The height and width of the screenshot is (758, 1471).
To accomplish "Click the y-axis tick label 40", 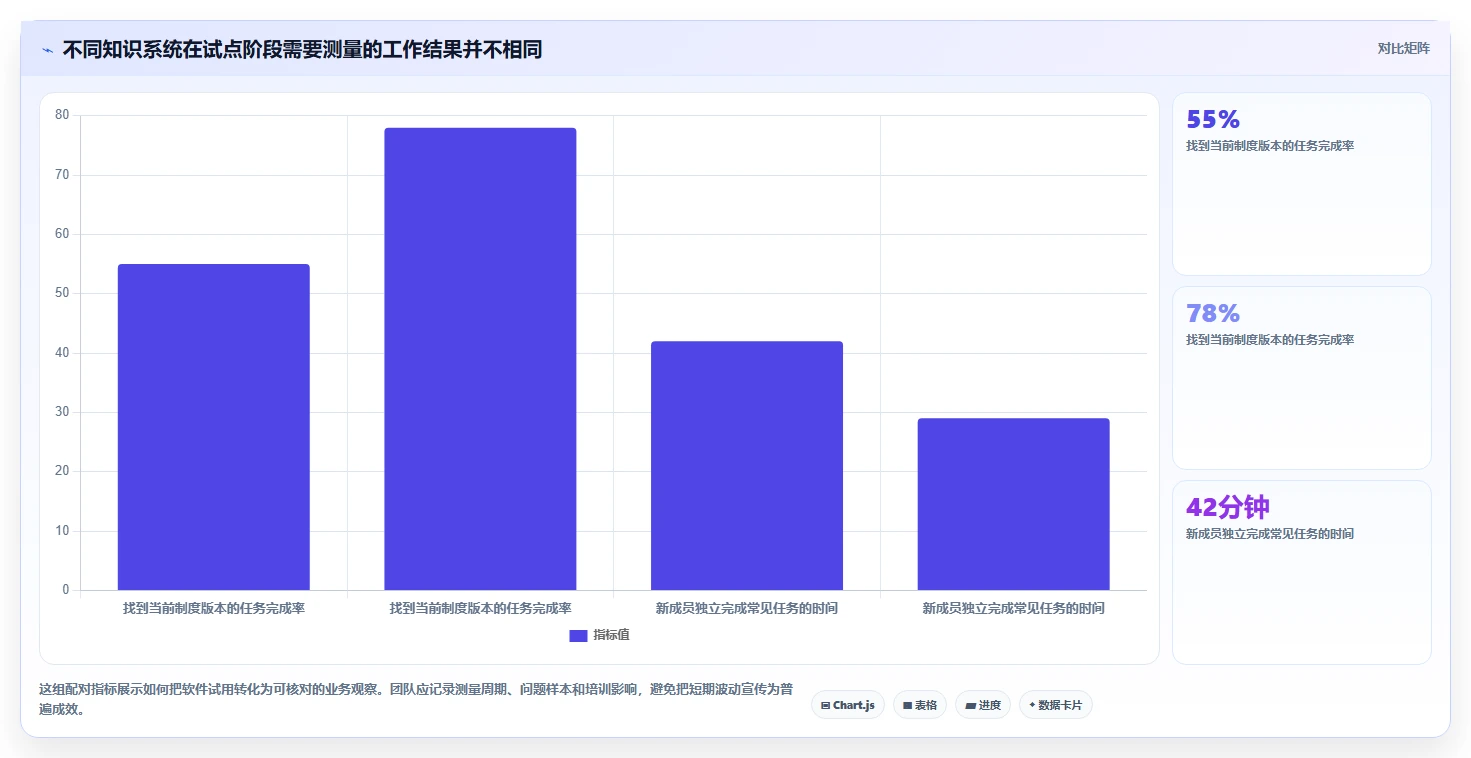I will (x=63, y=352).
